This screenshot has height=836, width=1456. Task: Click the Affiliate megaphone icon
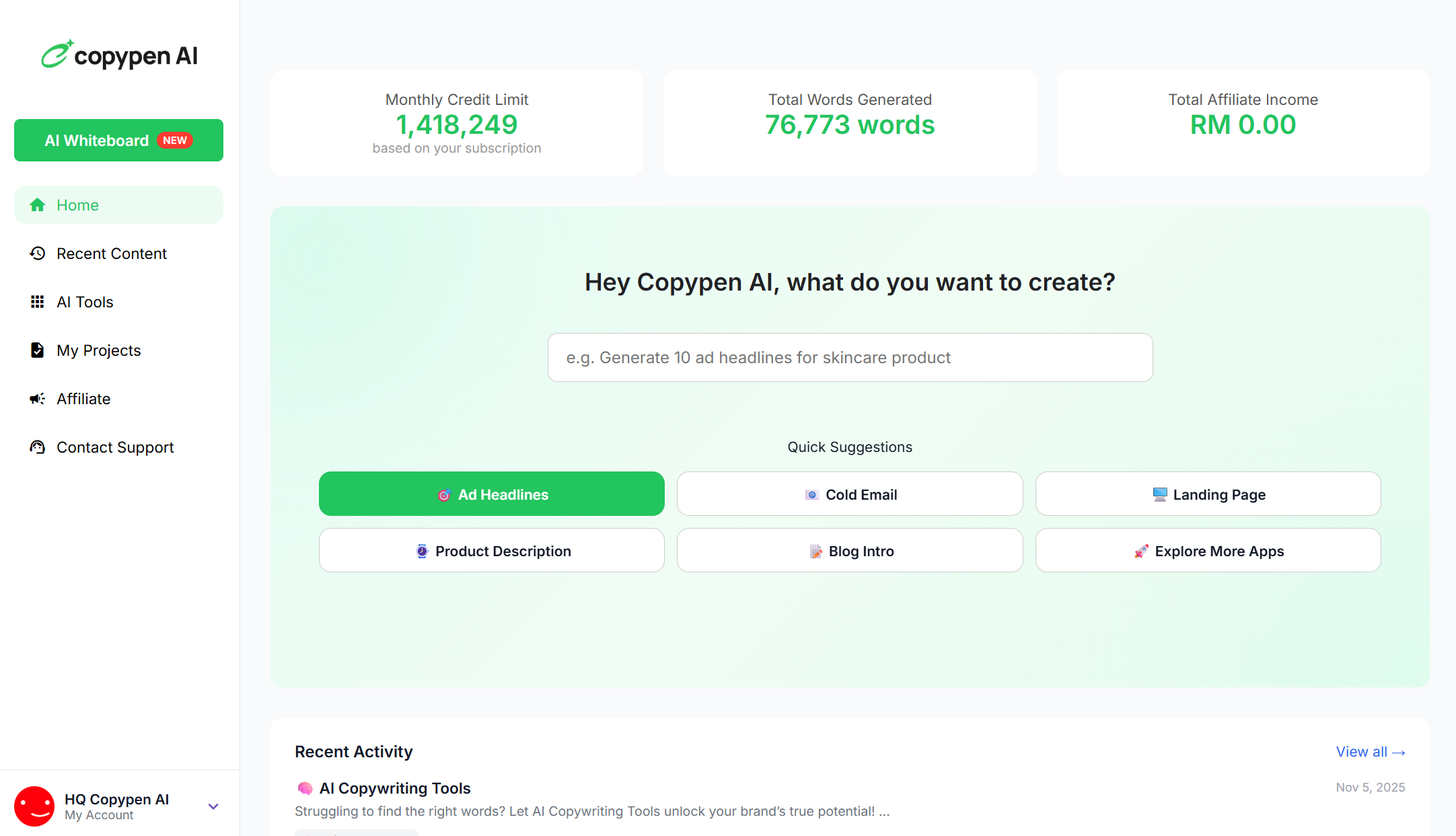pyautogui.click(x=38, y=399)
